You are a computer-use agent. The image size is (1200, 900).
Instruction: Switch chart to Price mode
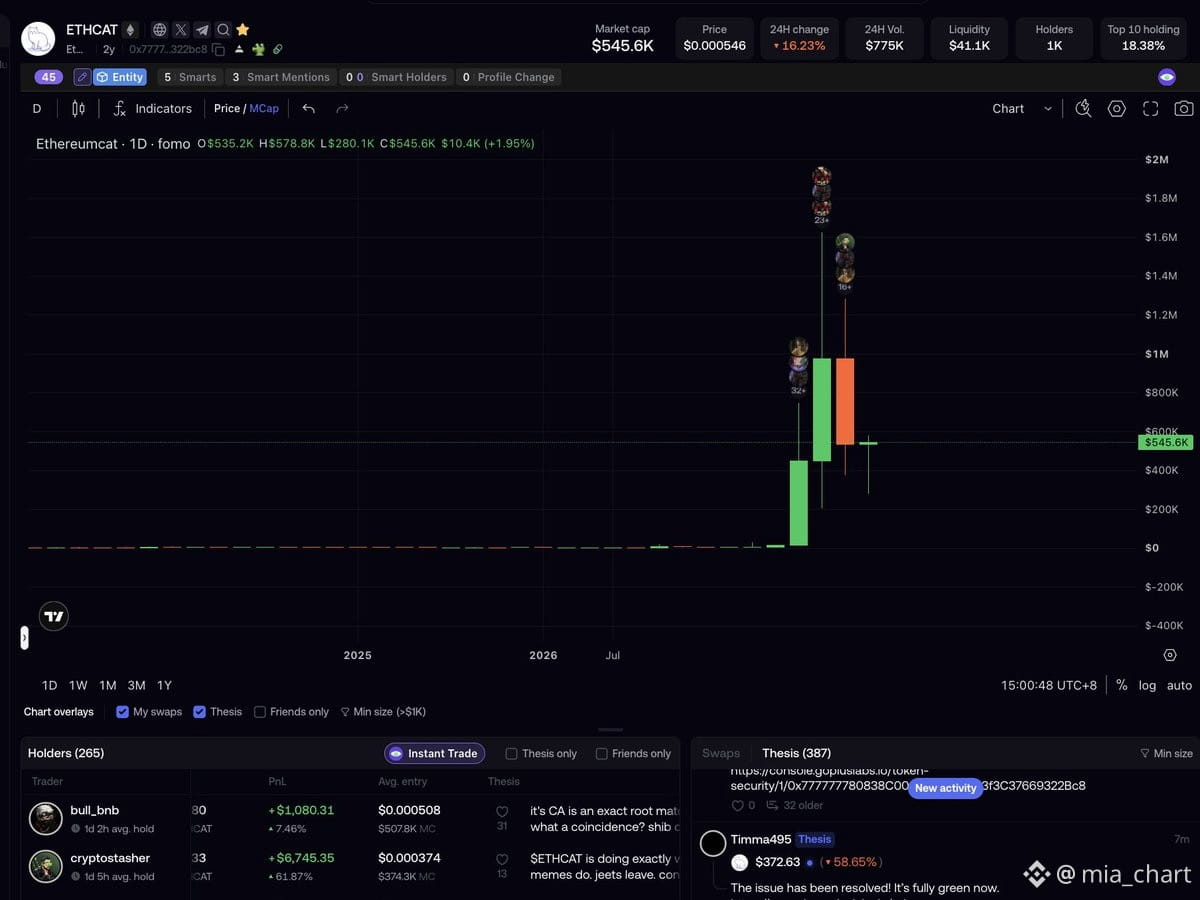click(x=227, y=108)
